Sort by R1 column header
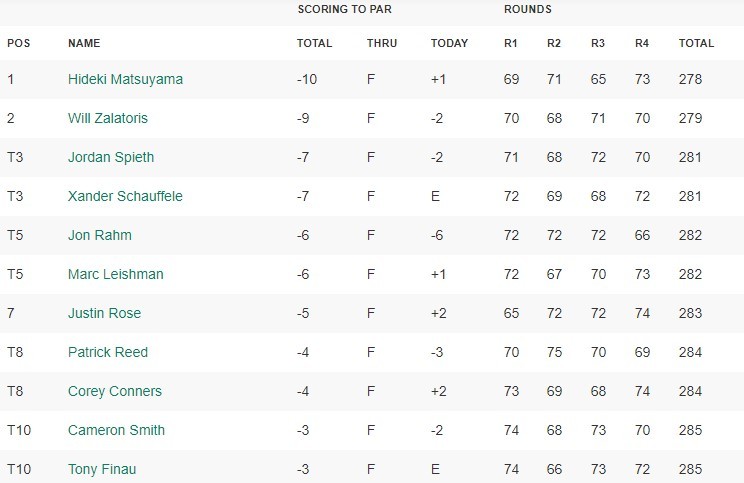Image resolution: width=744 pixels, height=483 pixels. [x=511, y=43]
